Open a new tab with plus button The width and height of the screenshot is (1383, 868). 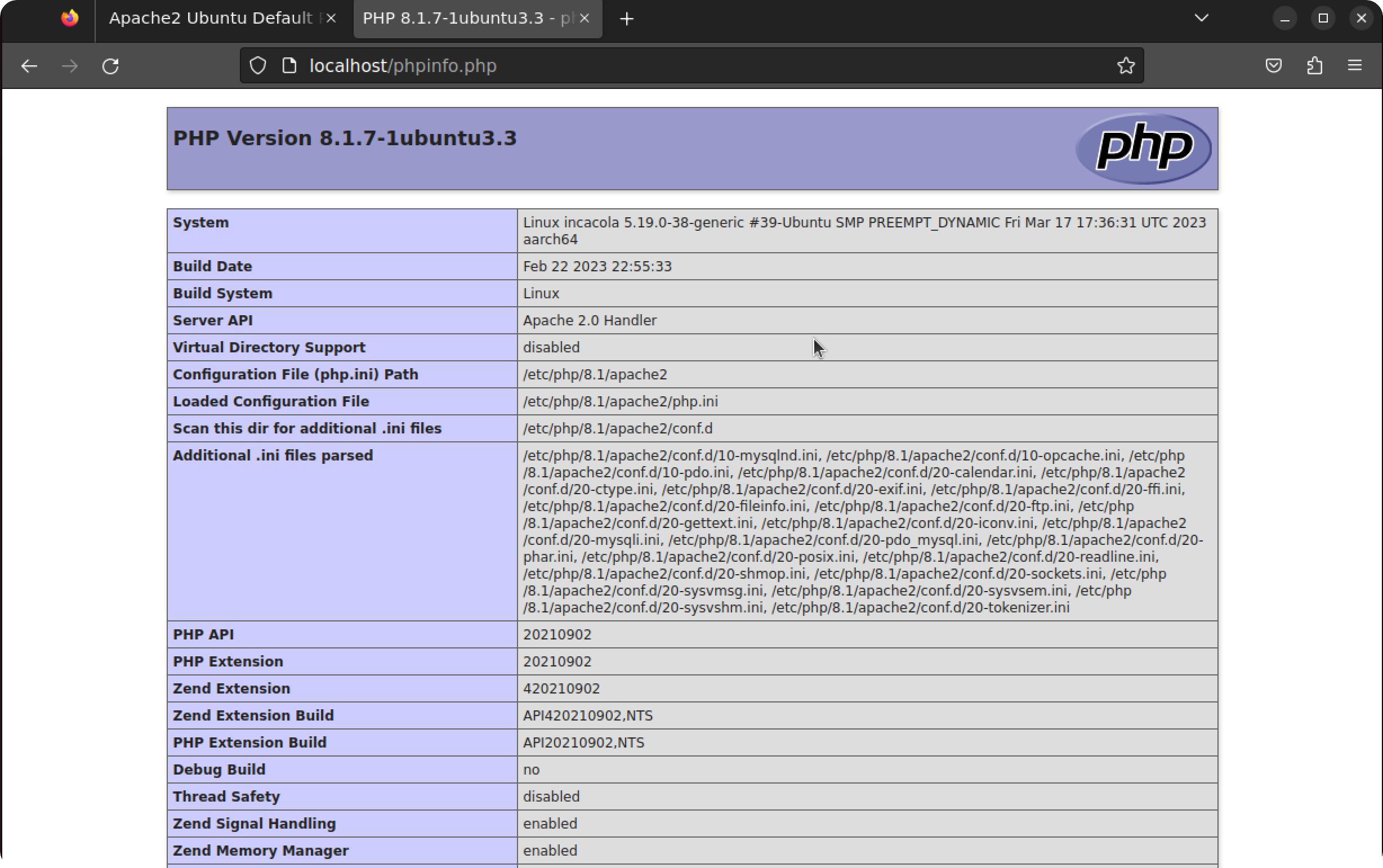627,19
